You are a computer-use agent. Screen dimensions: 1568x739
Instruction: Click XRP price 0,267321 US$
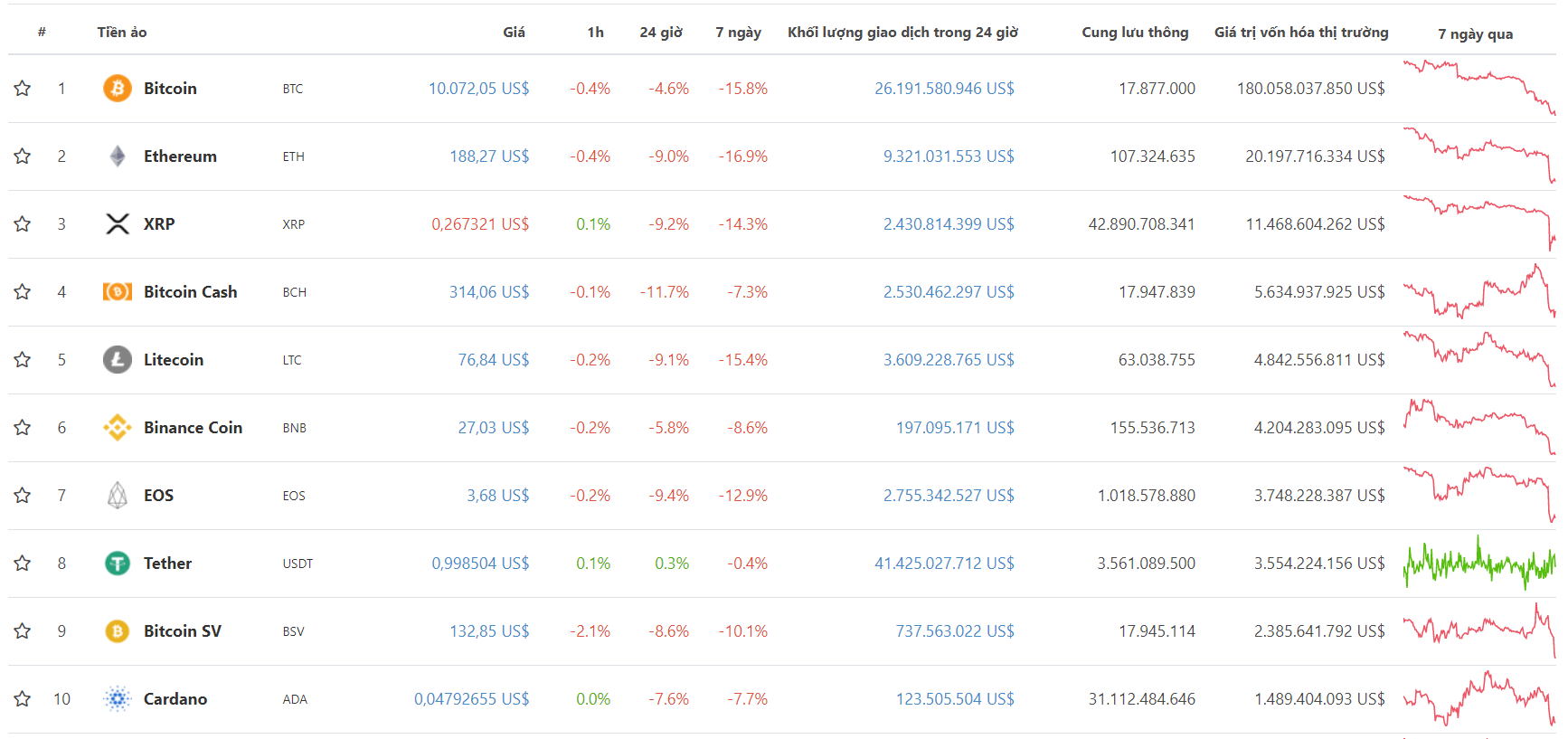[480, 224]
